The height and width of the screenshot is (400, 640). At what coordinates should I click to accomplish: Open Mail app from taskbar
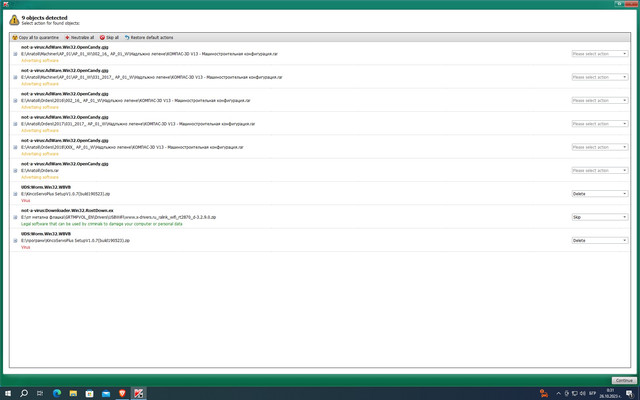[106, 393]
